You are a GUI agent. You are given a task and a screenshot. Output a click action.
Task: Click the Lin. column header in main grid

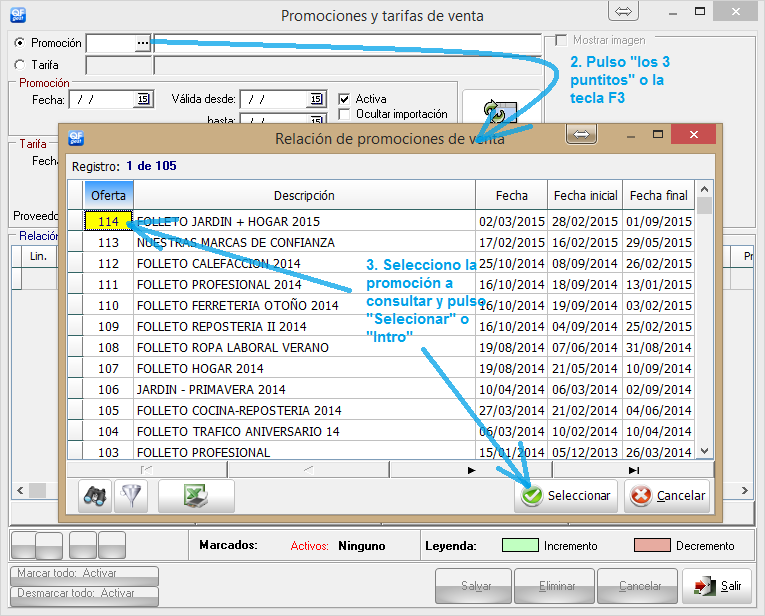point(39,256)
